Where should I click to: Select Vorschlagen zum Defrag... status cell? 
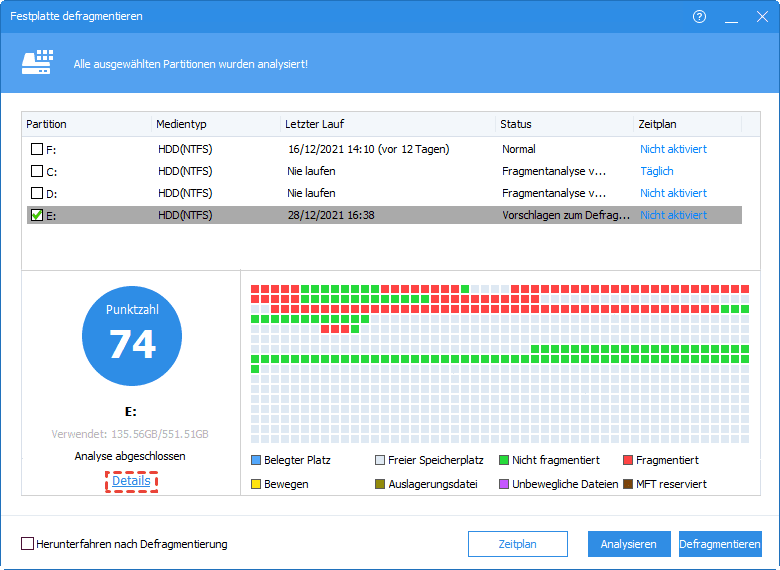pyautogui.click(x=566, y=215)
